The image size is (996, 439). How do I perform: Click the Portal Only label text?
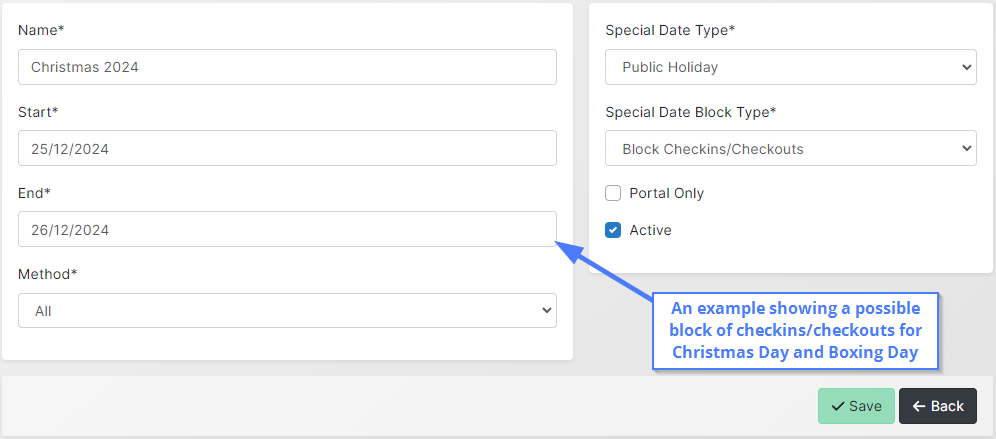[x=666, y=193]
